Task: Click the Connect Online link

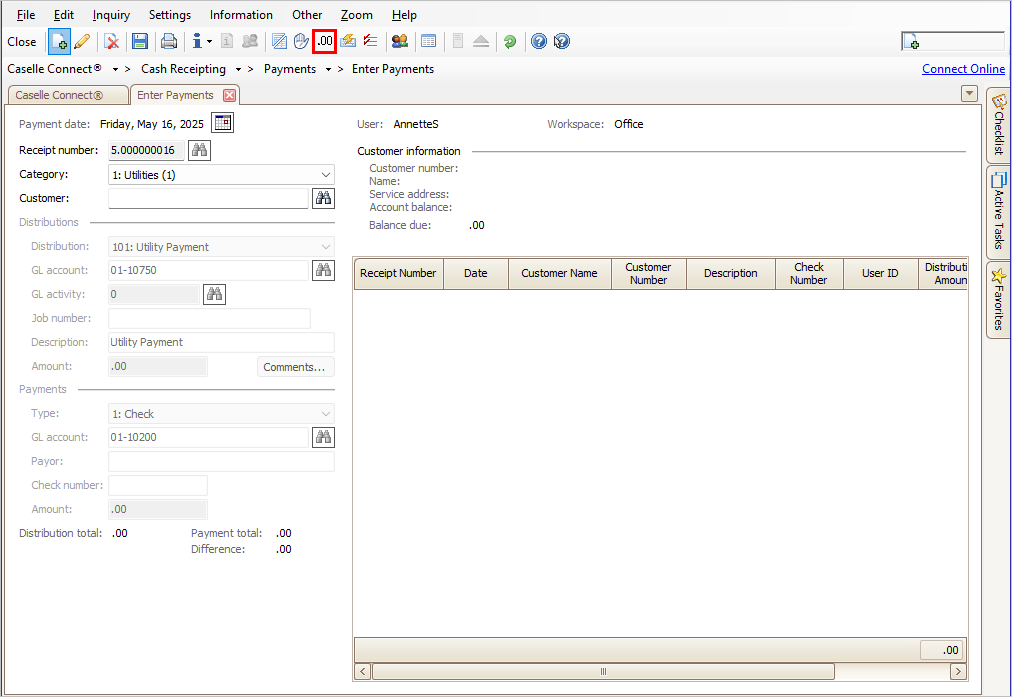Action: 963,69
